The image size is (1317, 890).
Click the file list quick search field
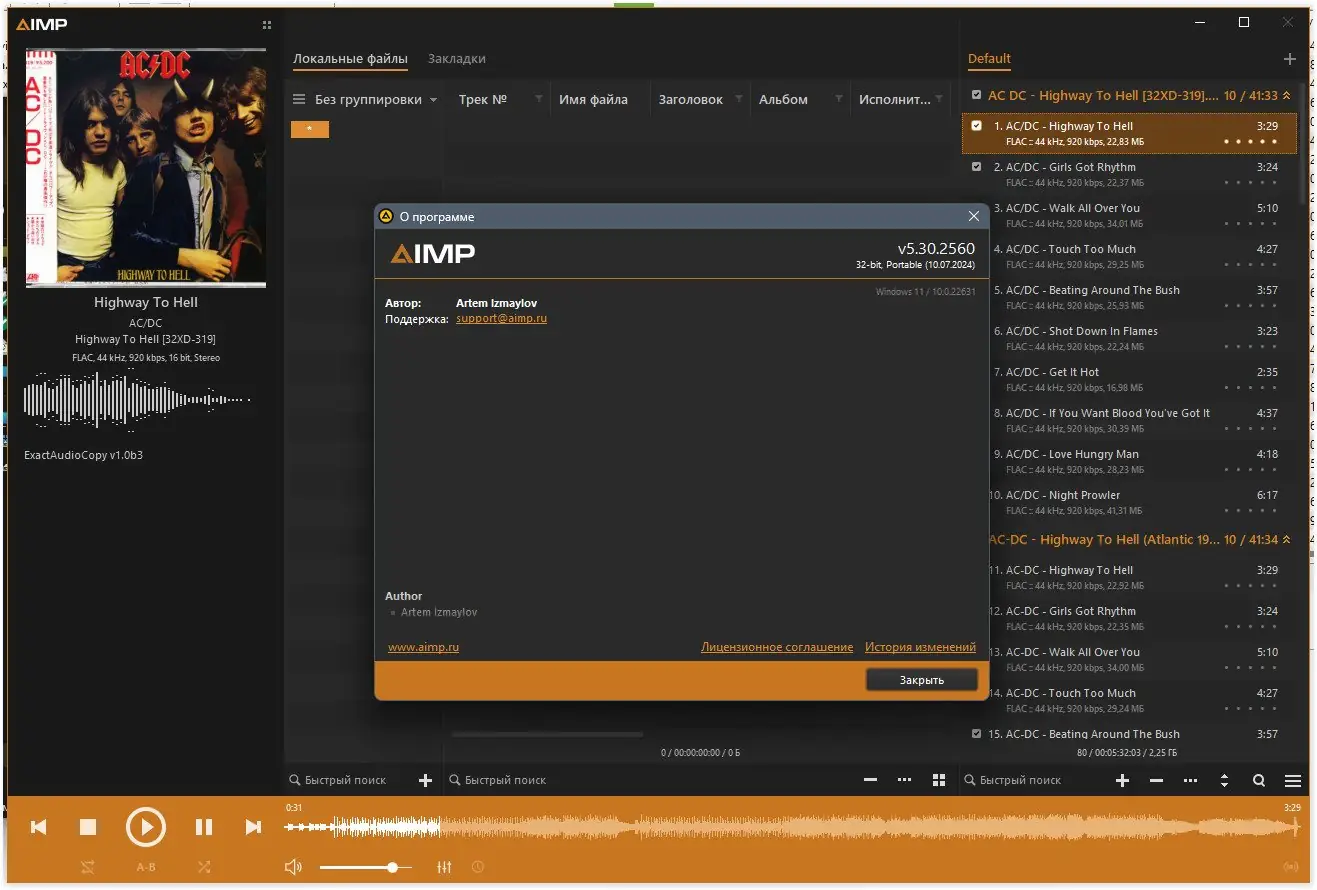650,780
